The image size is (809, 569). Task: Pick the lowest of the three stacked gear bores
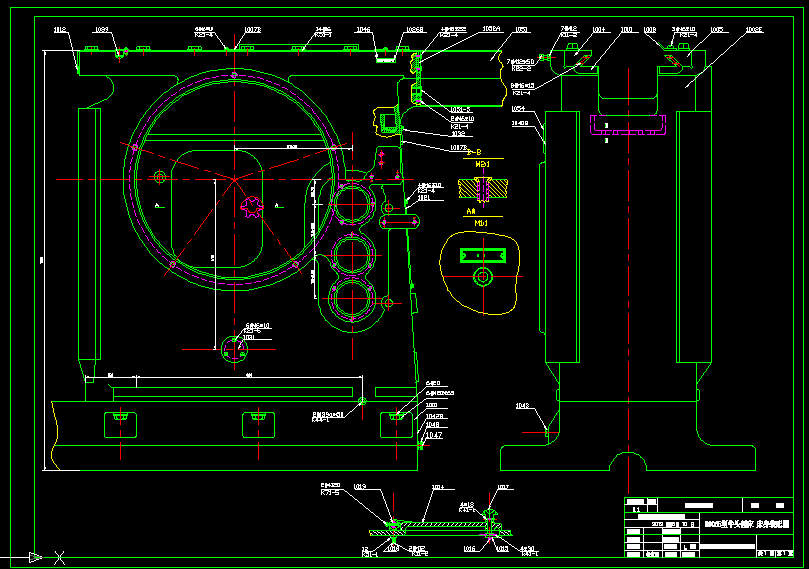[x=352, y=299]
